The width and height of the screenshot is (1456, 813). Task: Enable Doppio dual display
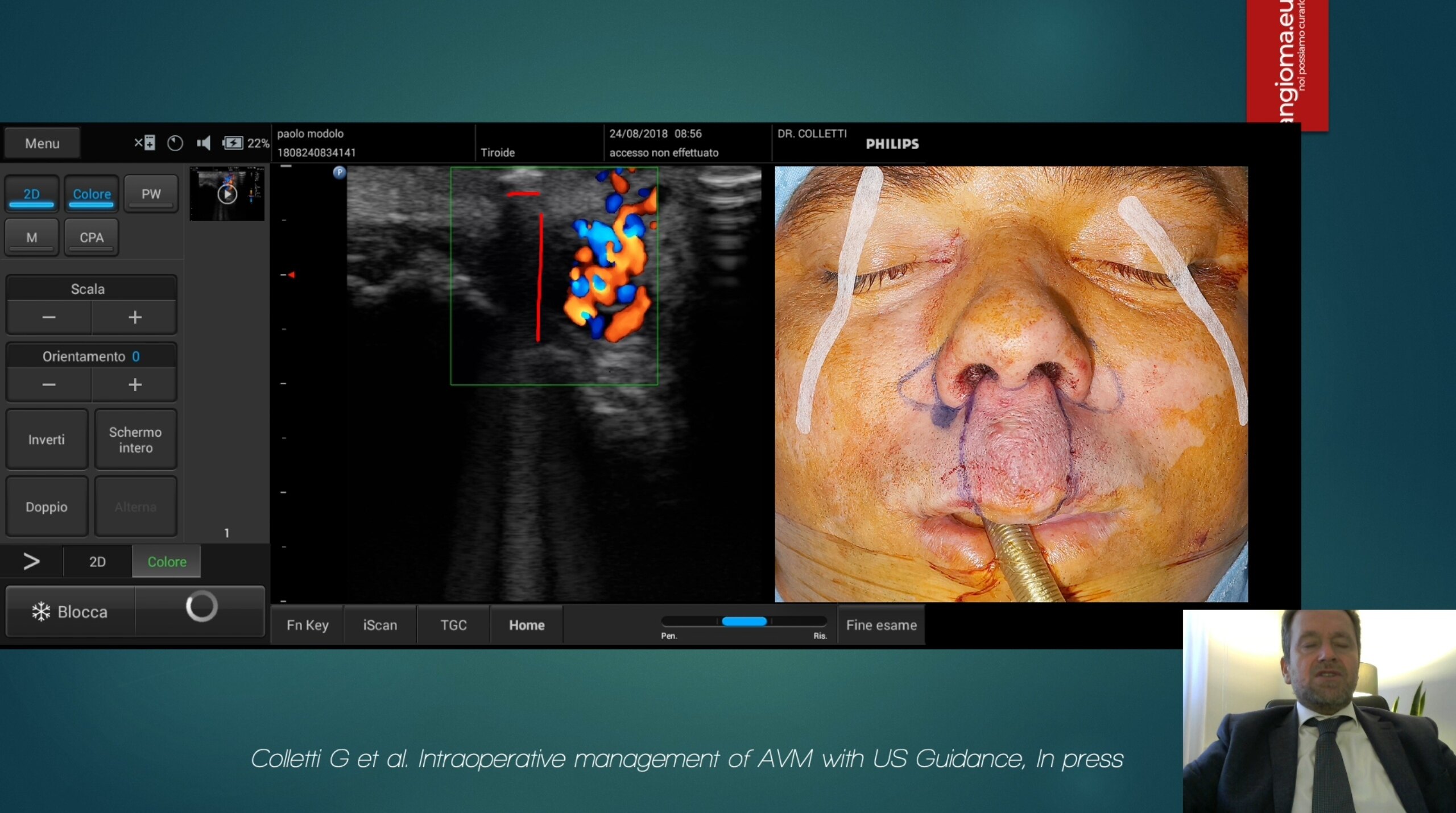[47, 507]
